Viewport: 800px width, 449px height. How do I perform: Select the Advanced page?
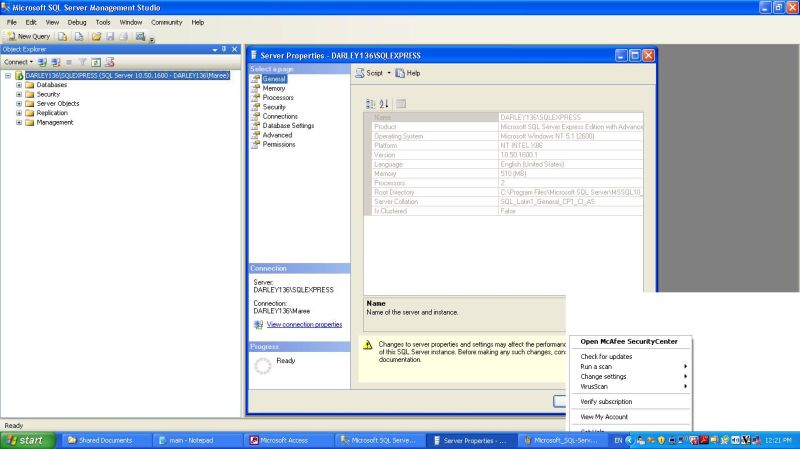277,135
